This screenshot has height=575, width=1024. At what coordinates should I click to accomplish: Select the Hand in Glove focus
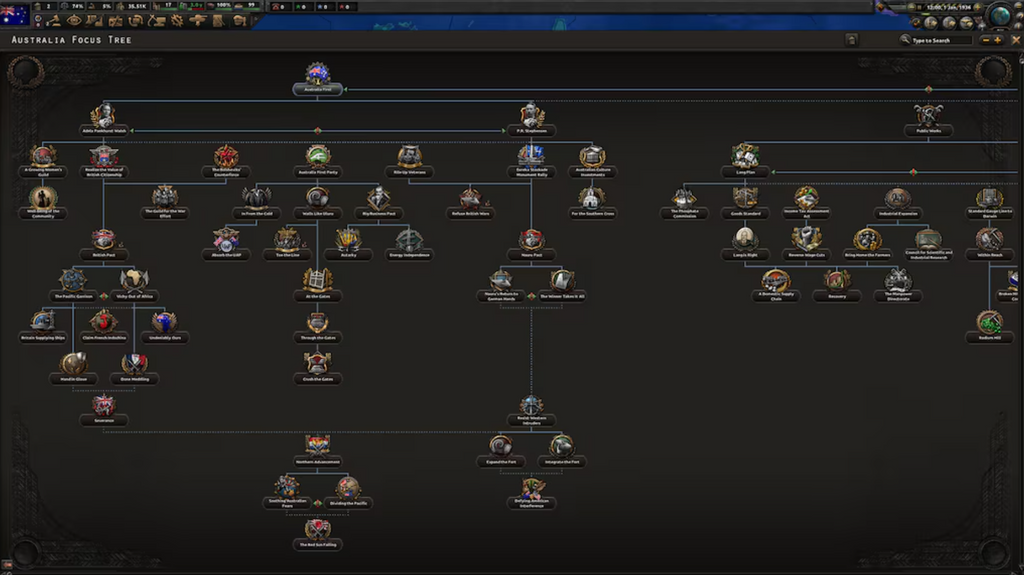click(73, 369)
